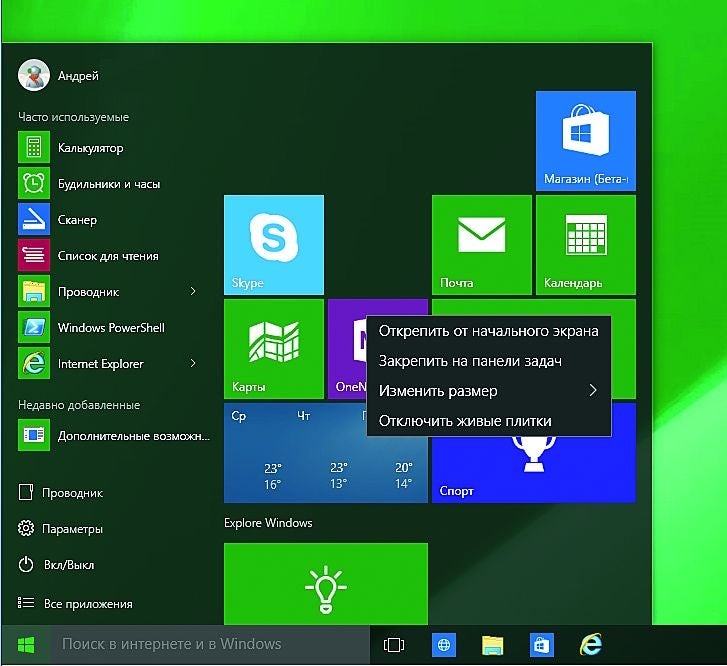Open Проводник in the bottom system list

61,493
